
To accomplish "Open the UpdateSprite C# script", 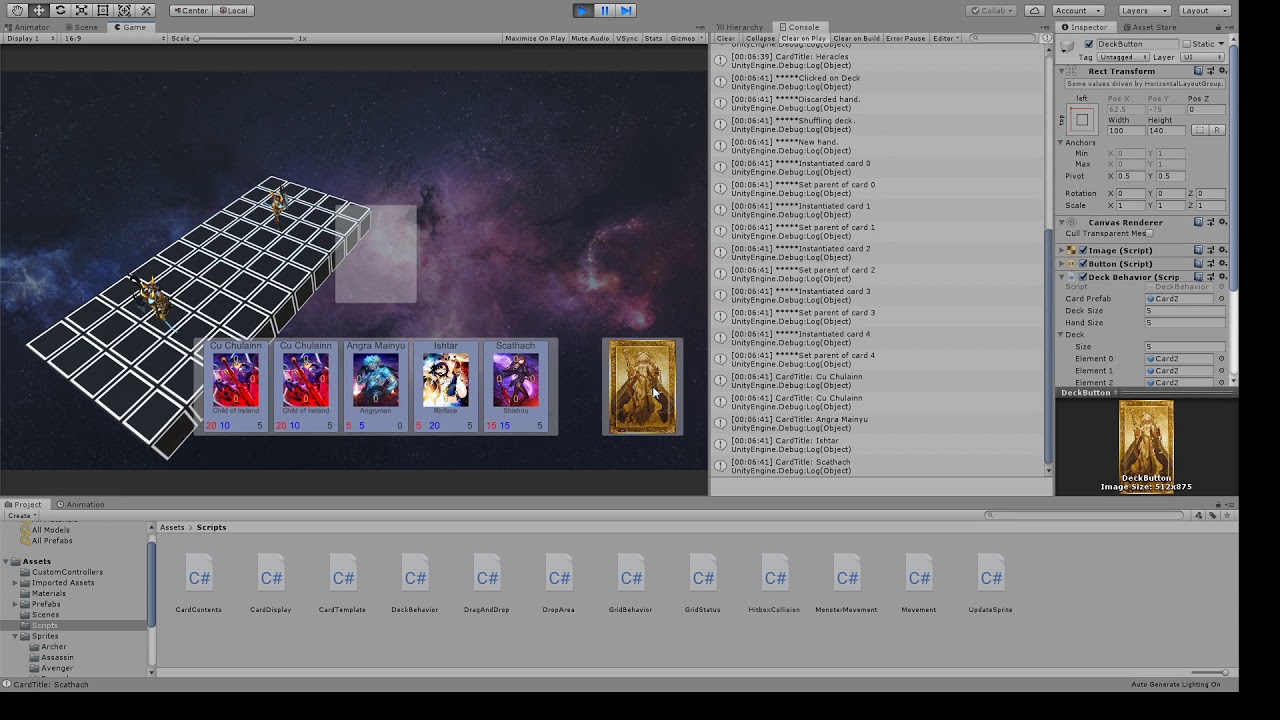I will (991, 584).
